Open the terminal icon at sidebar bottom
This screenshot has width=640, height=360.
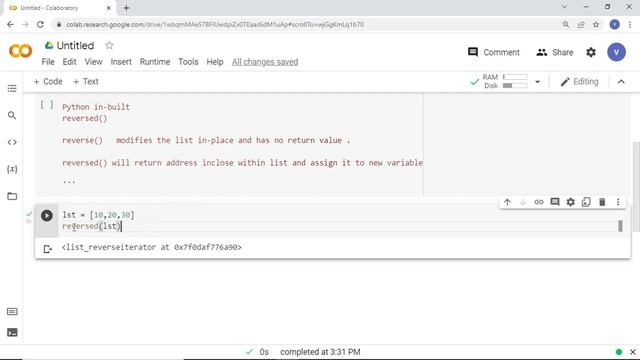(x=12, y=333)
